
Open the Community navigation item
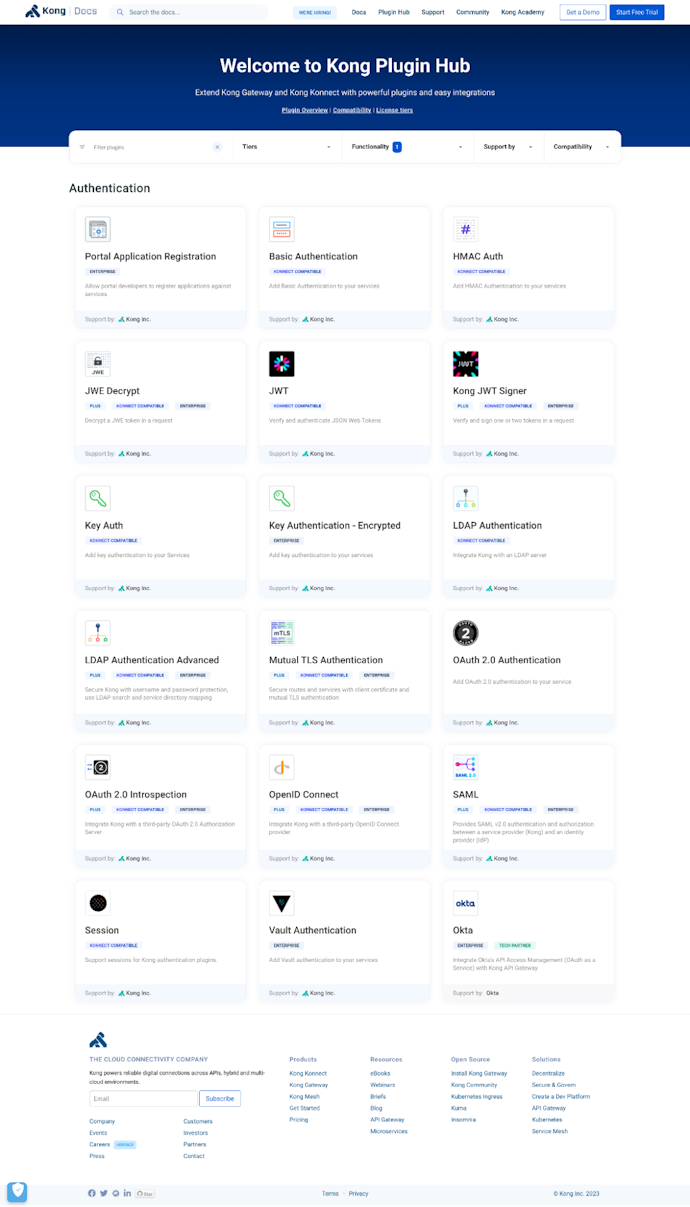[x=471, y=12]
